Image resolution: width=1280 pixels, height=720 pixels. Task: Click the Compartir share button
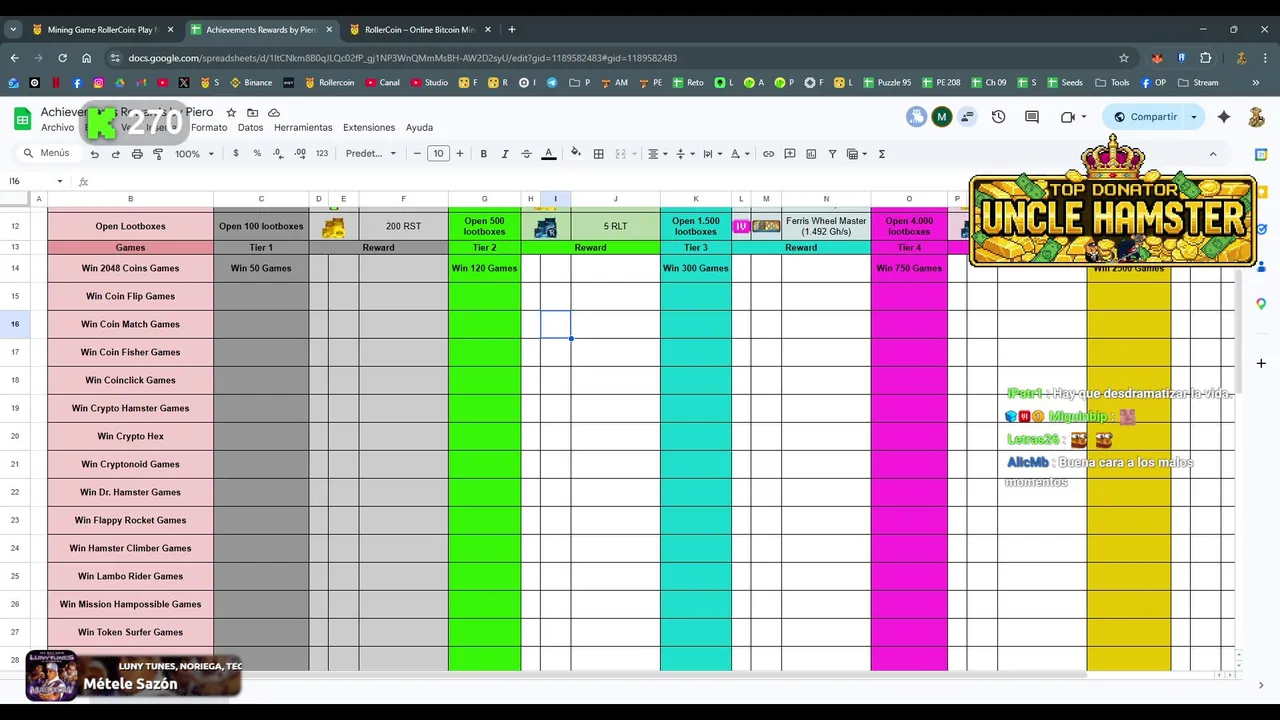pyautogui.click(x=1145, y=117)
